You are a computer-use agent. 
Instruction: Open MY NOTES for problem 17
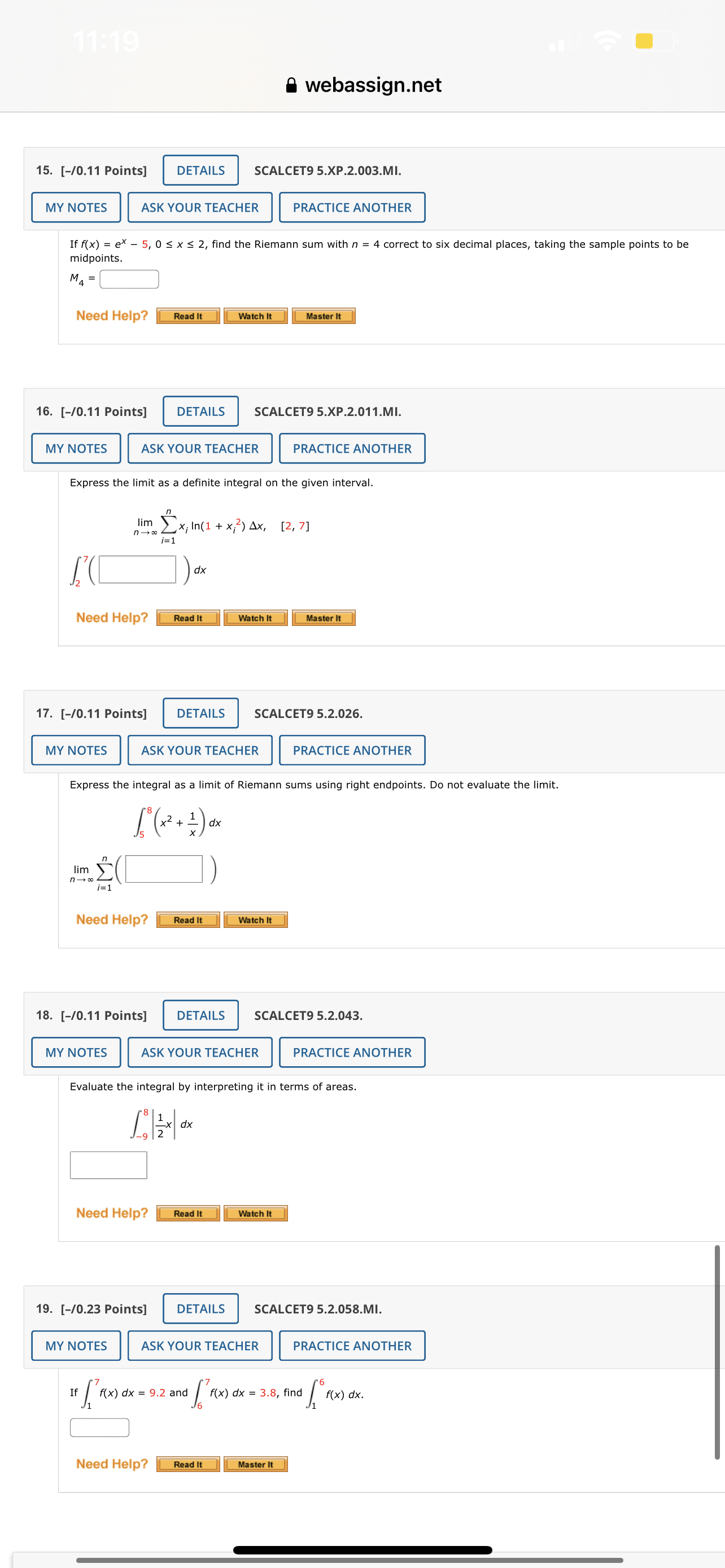[x=76, y=750]
